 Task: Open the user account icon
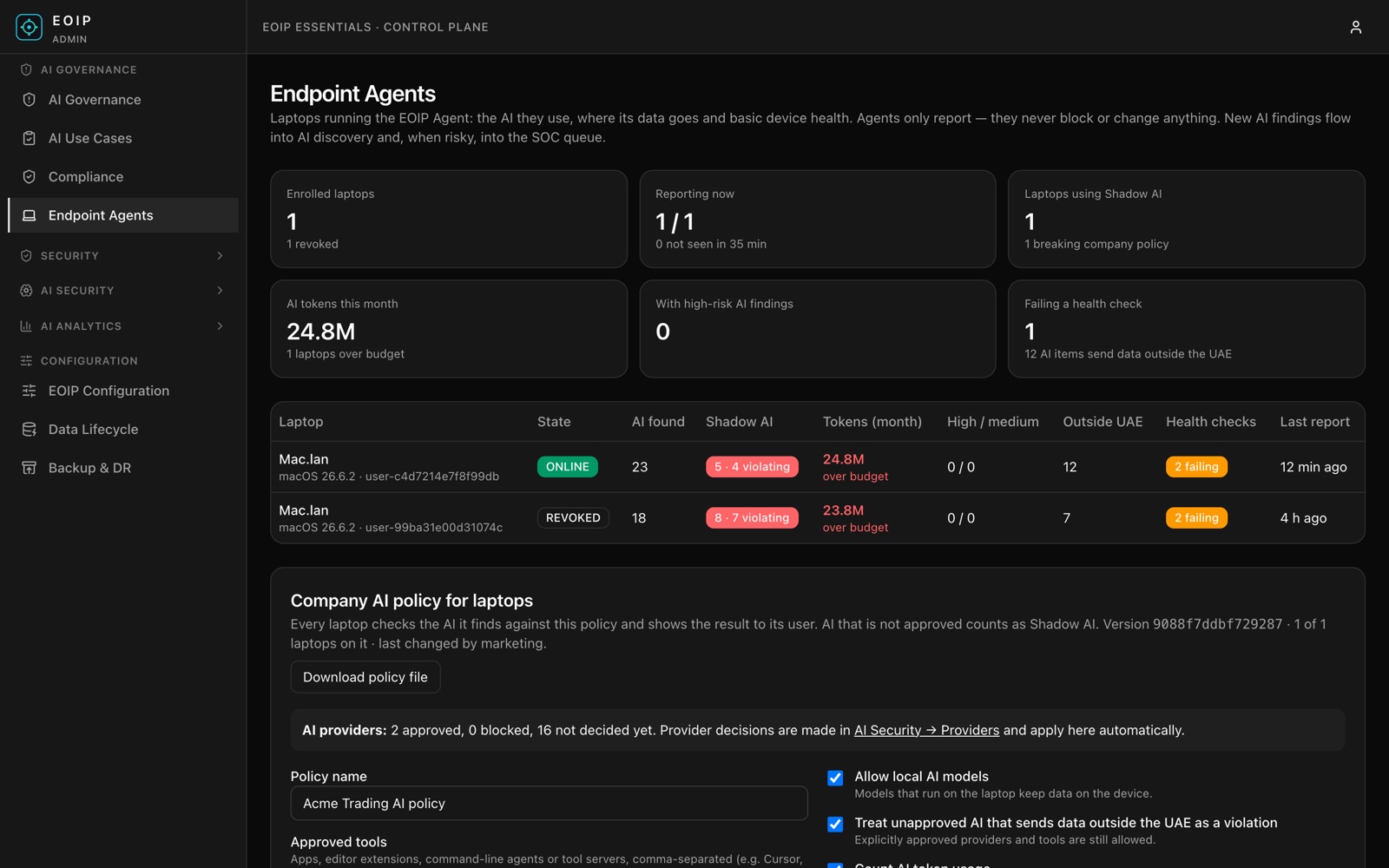1355,27
